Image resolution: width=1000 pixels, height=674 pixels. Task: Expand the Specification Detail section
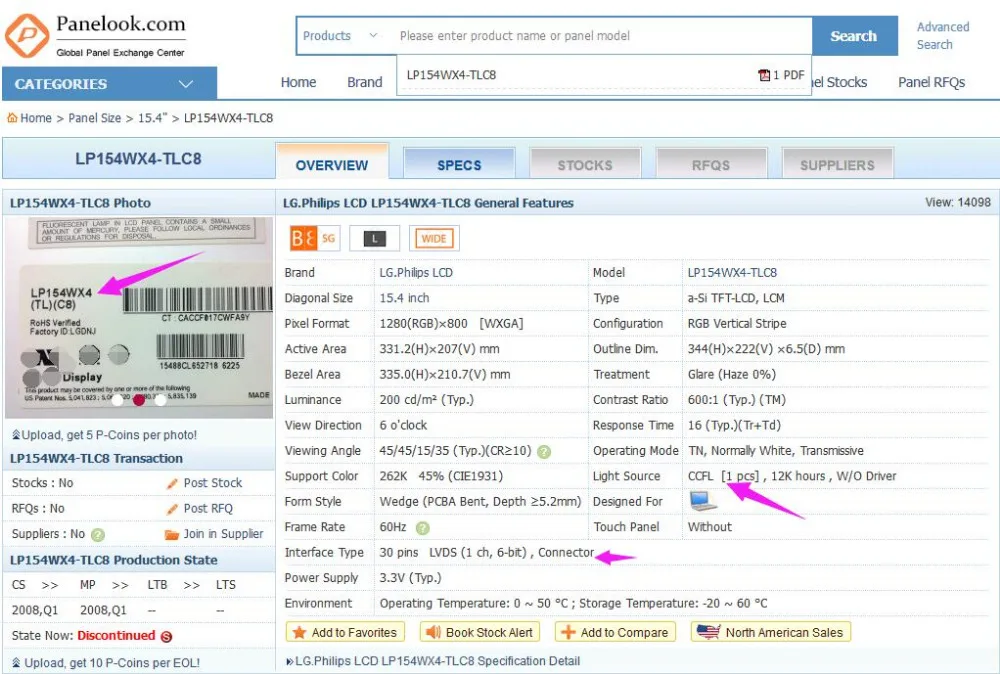coord(433,661)
